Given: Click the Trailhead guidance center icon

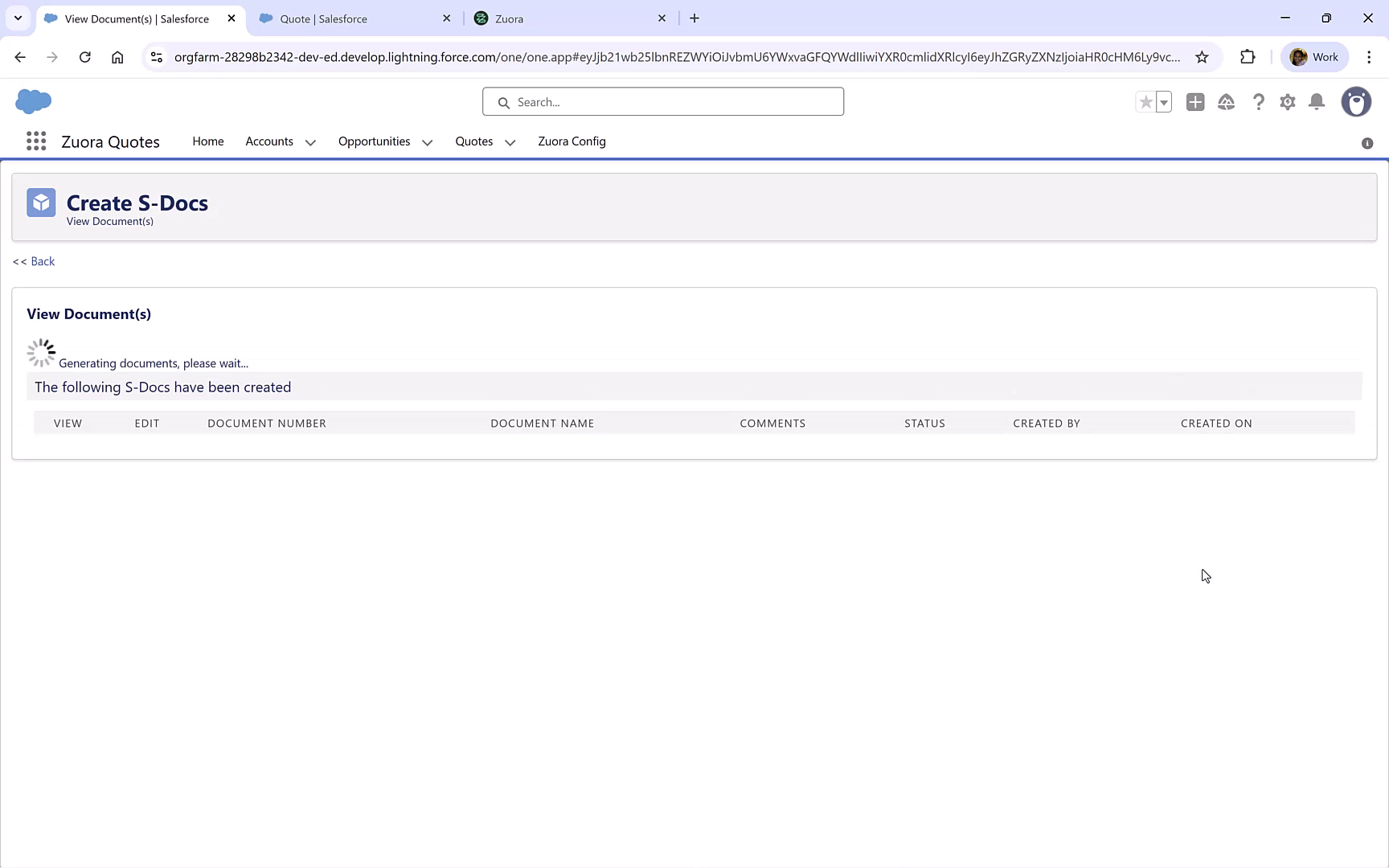Looking at the screenshot, I should click(1227, 102).
